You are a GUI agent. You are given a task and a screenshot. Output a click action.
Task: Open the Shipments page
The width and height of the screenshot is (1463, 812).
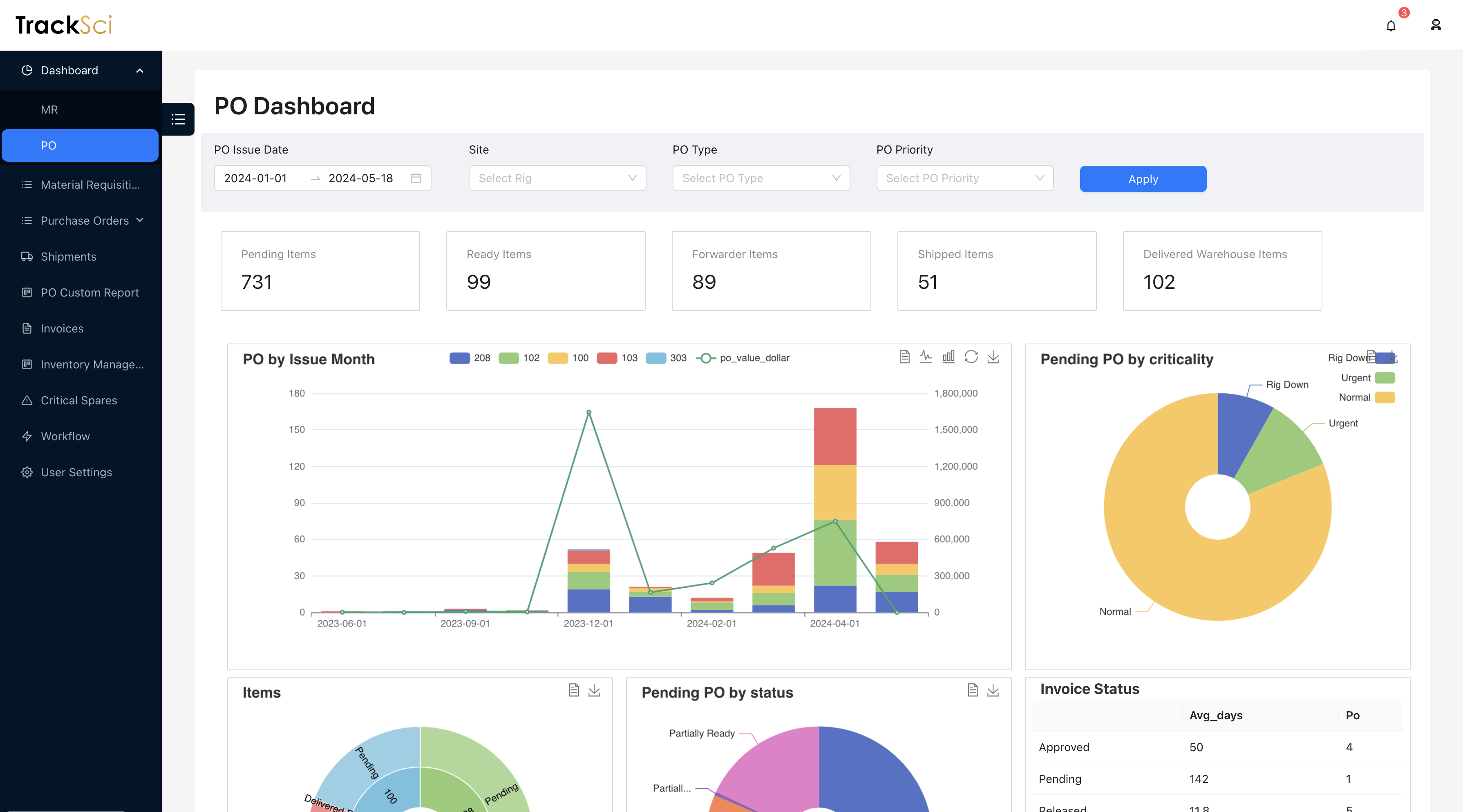coord(81,257)
